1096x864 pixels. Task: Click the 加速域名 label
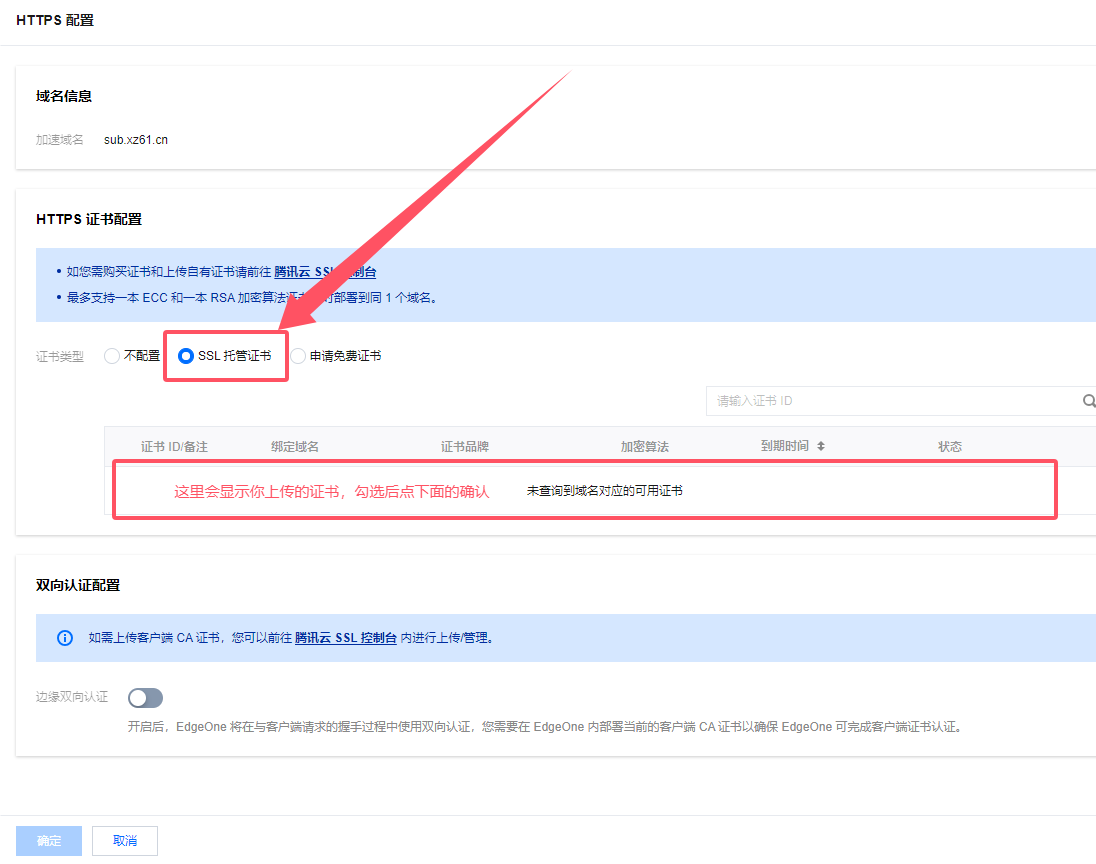coord(59,140)
